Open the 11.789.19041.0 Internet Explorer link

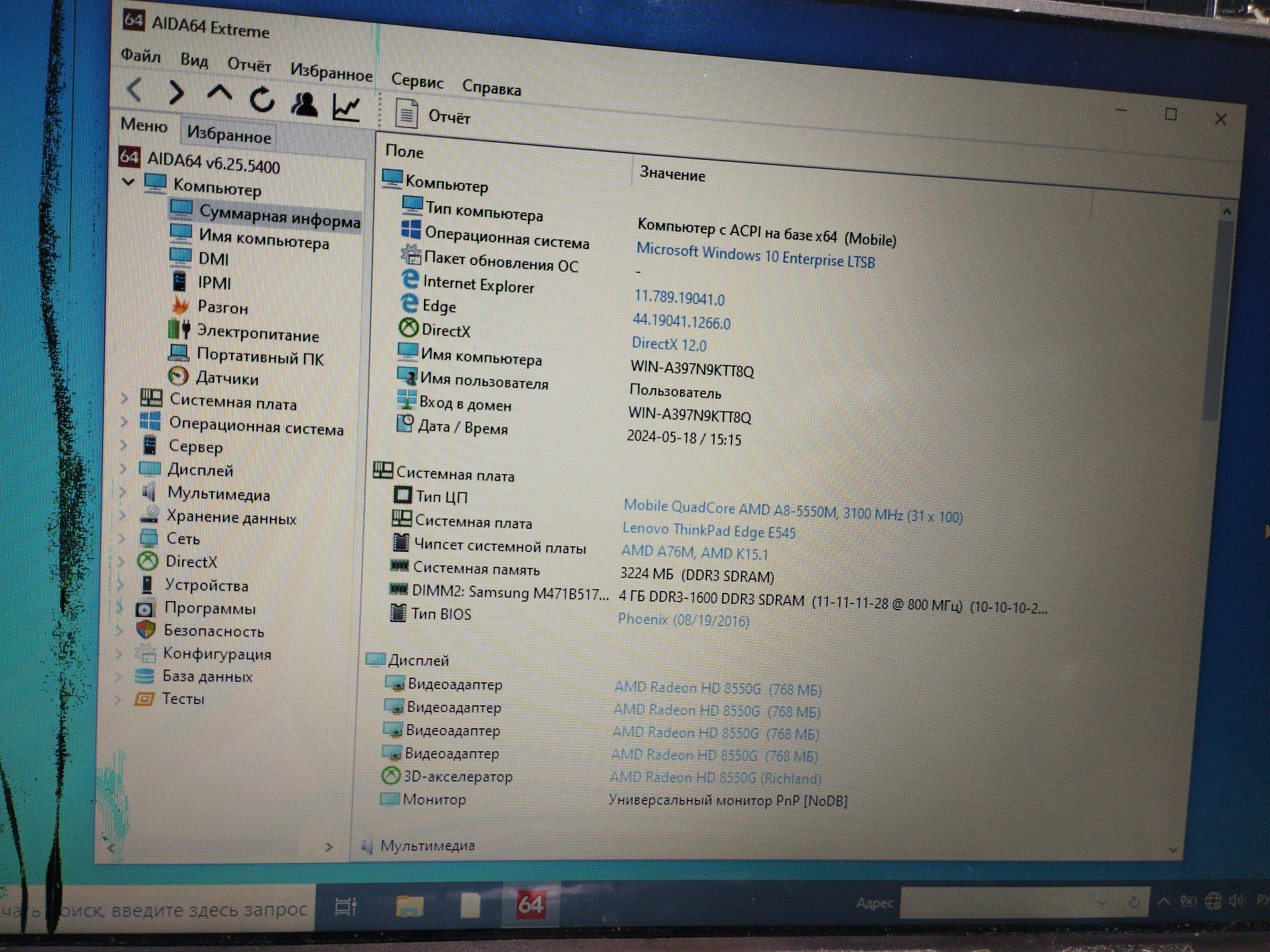pos(679,297)
